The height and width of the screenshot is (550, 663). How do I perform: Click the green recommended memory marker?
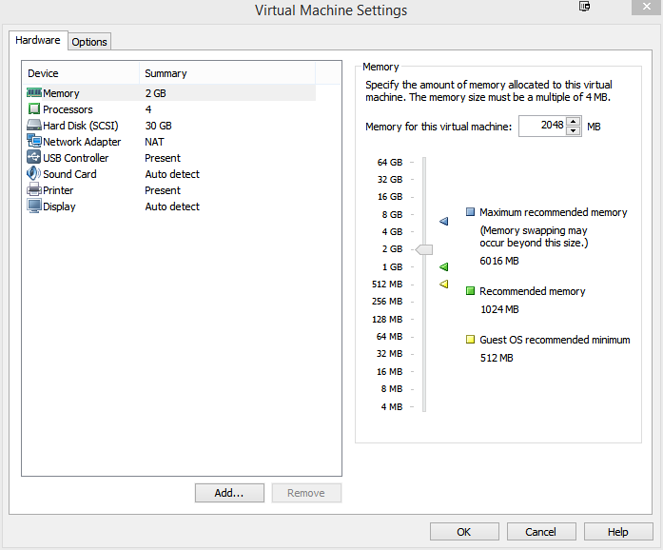[x=444, y=267]
